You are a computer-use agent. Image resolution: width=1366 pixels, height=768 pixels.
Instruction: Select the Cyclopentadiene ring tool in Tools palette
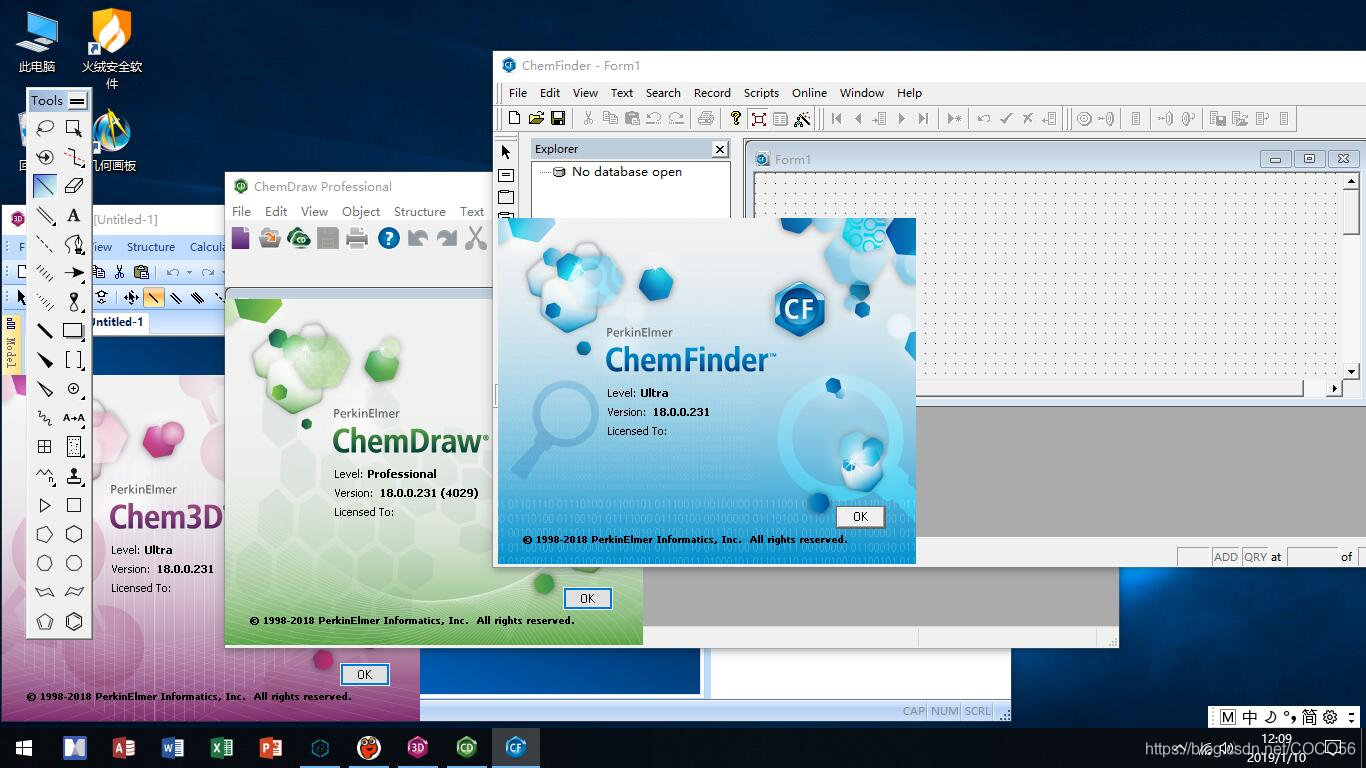(x=45, y=621)
